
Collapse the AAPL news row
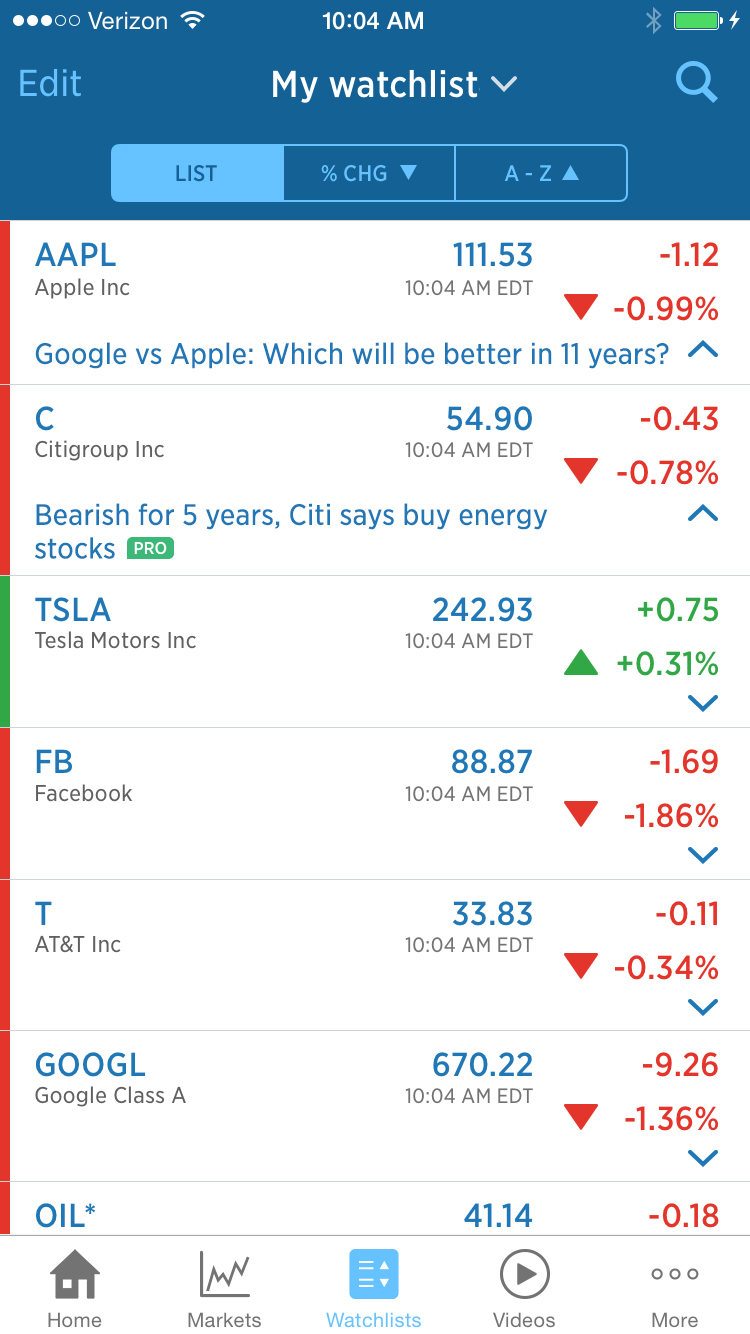[x=703, y=350]
